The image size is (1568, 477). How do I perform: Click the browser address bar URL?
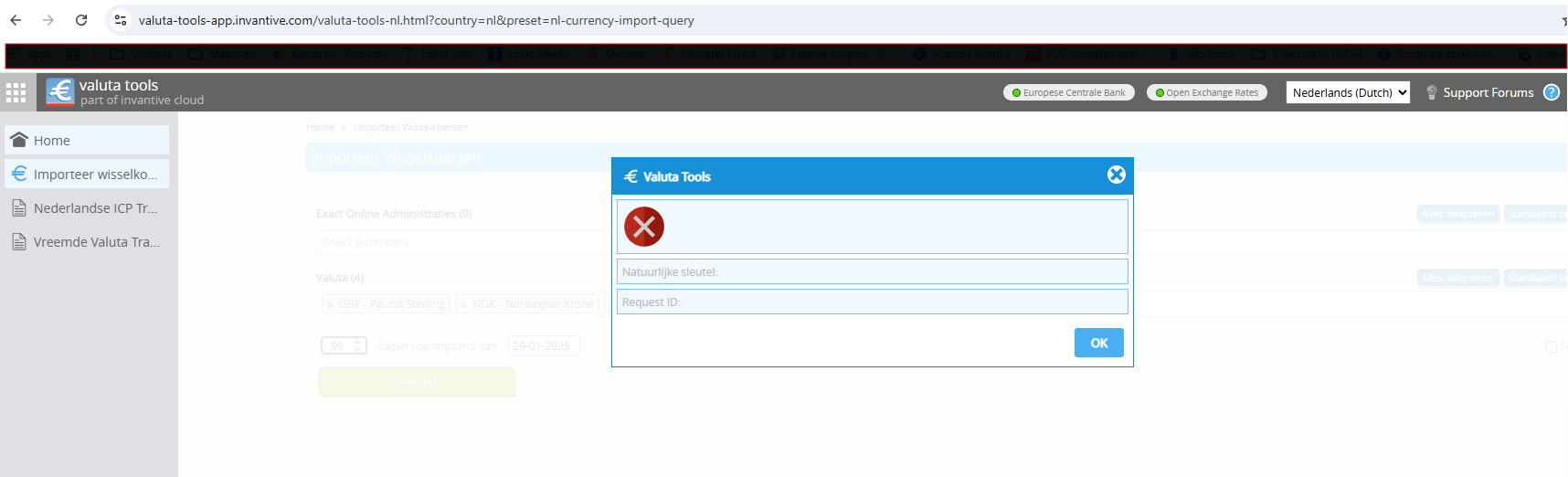(416, 20)
